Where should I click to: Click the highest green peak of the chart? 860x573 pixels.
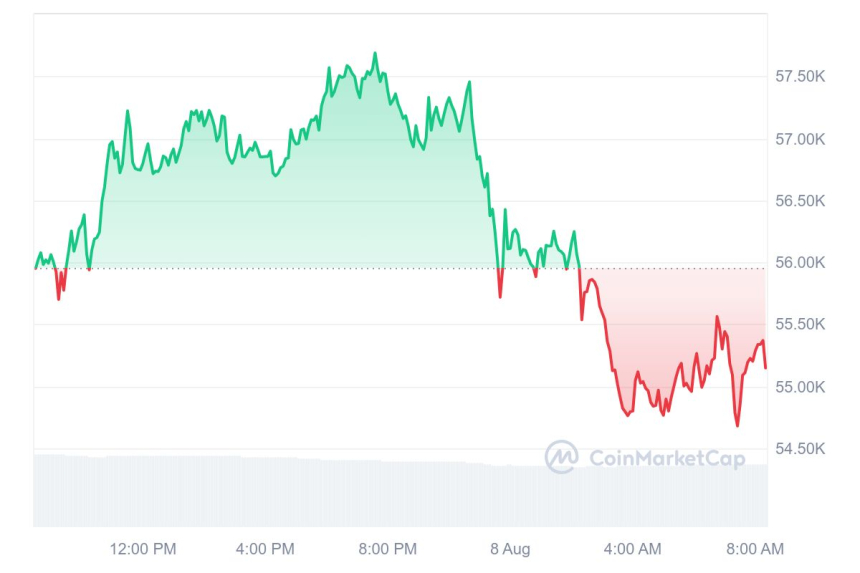tap(375, 53)
